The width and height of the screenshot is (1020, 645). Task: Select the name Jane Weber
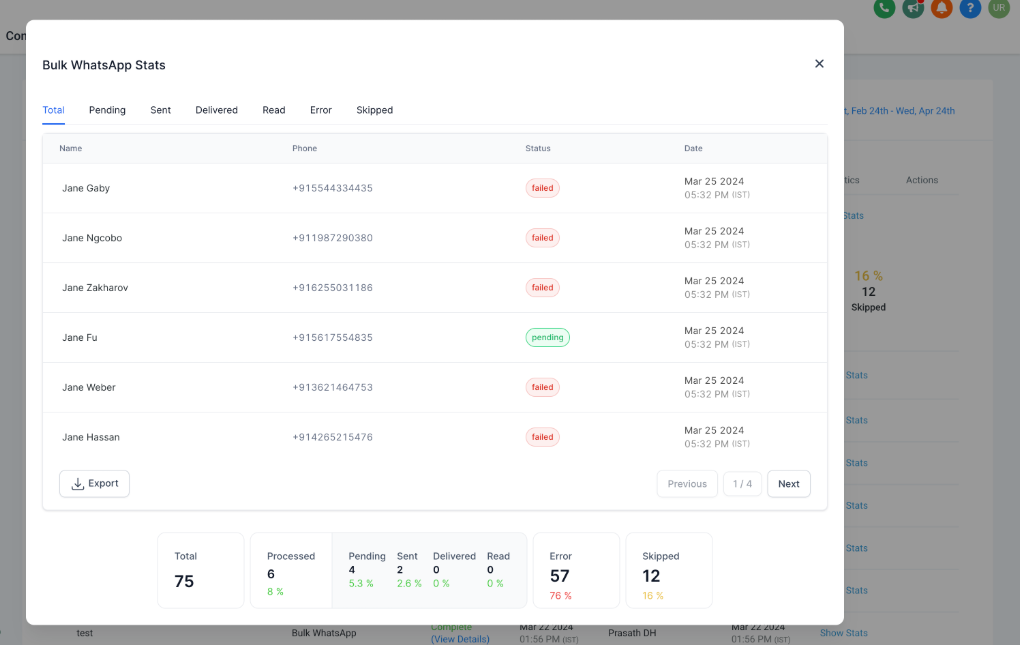(x=88, y=388)
